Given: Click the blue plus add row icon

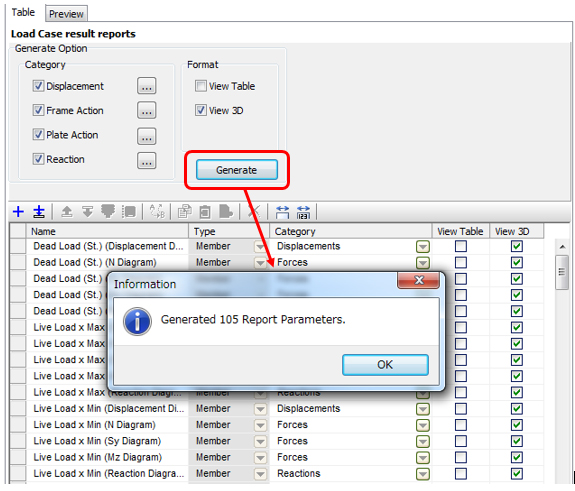Looking at the screenshot, I should coord(18,212).
